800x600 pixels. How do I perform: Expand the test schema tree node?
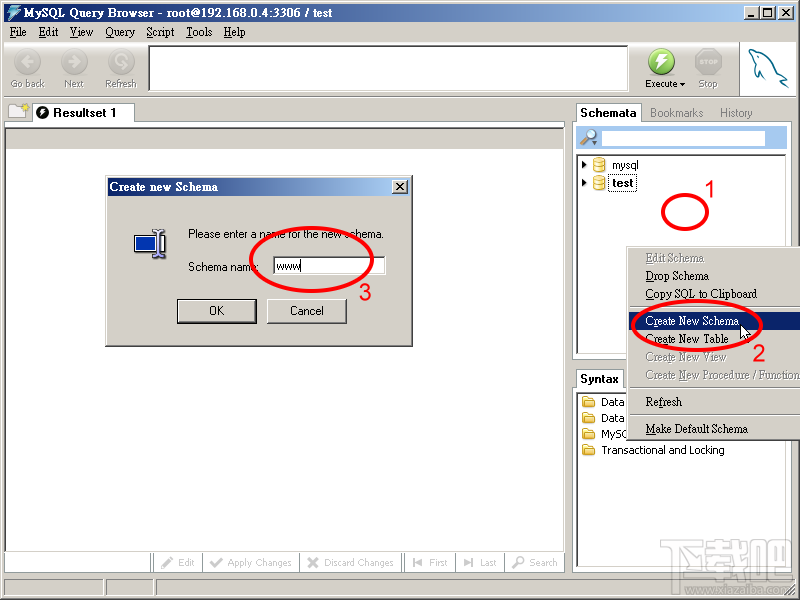585,182
